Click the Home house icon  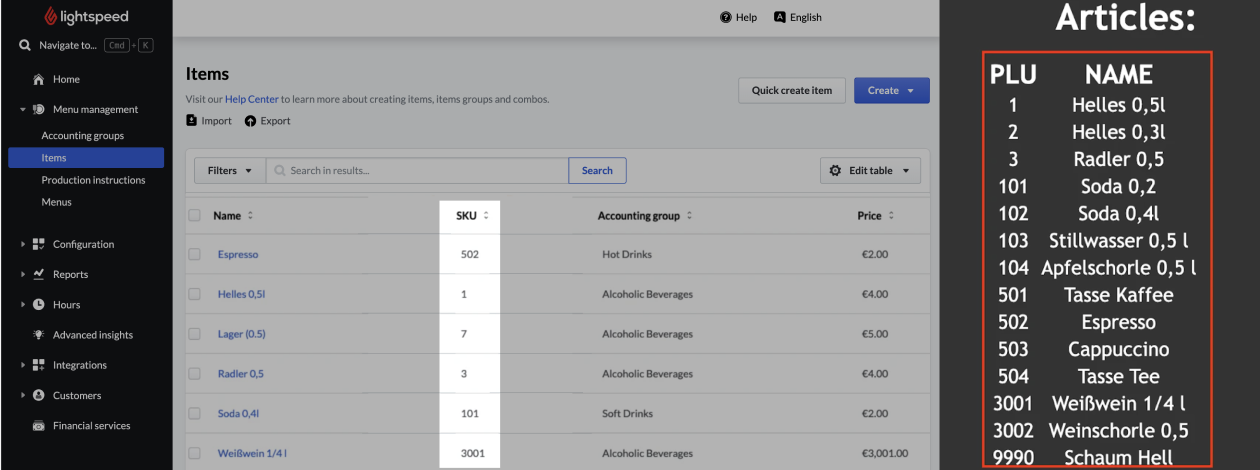39,80
